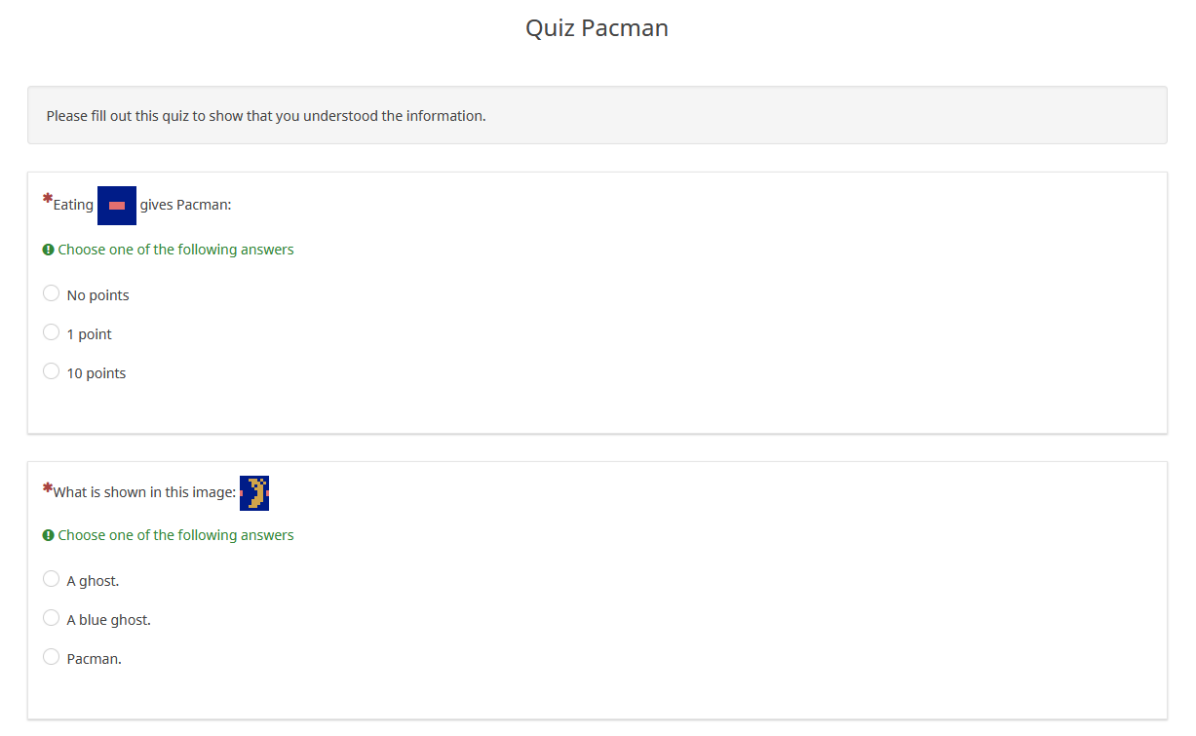
Task: Click the 'A blue ghost.' answer label text
Action: (109, 620)
